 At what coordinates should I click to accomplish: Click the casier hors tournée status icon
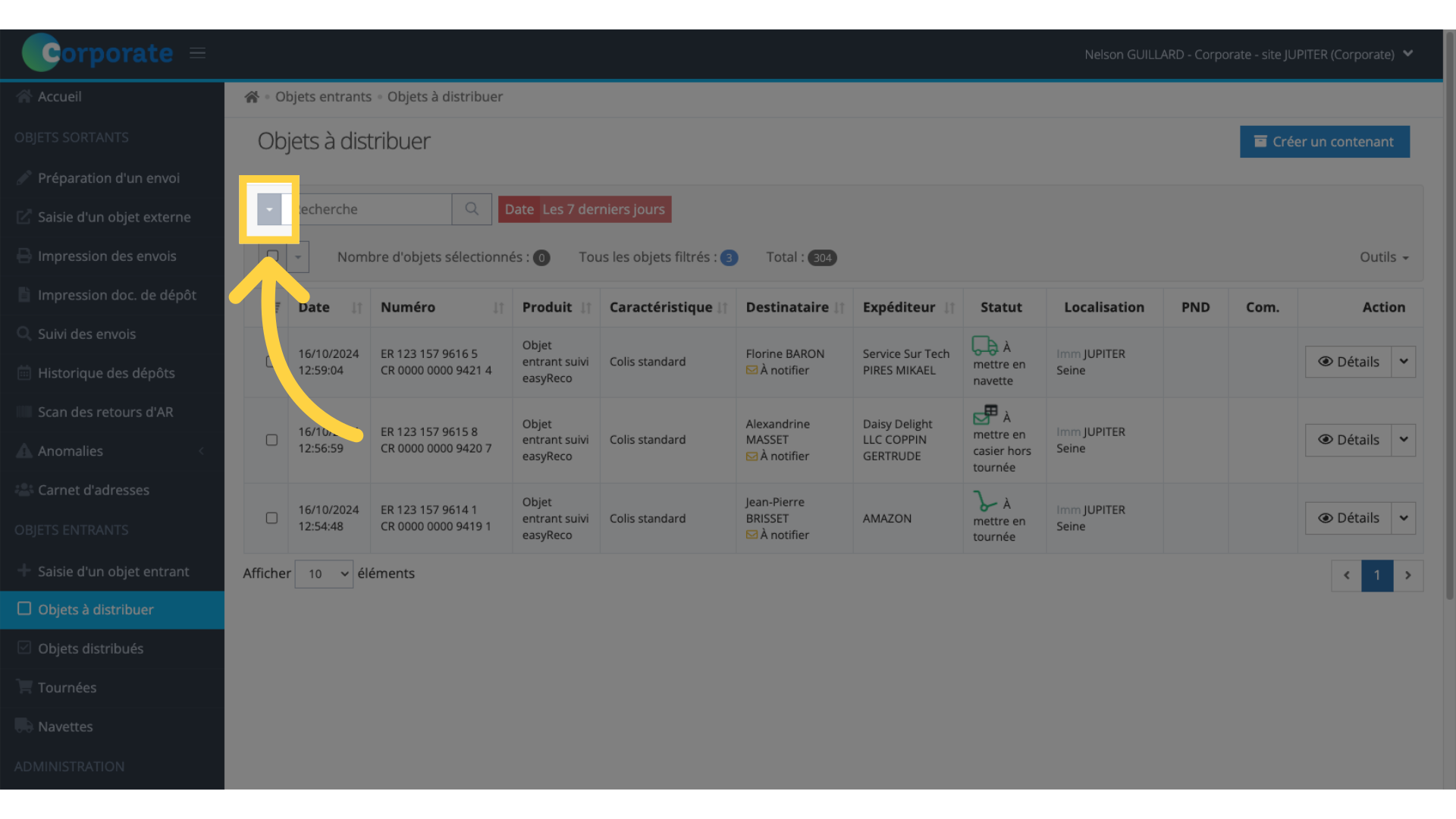pyautogui.click(x=985, y=415)
